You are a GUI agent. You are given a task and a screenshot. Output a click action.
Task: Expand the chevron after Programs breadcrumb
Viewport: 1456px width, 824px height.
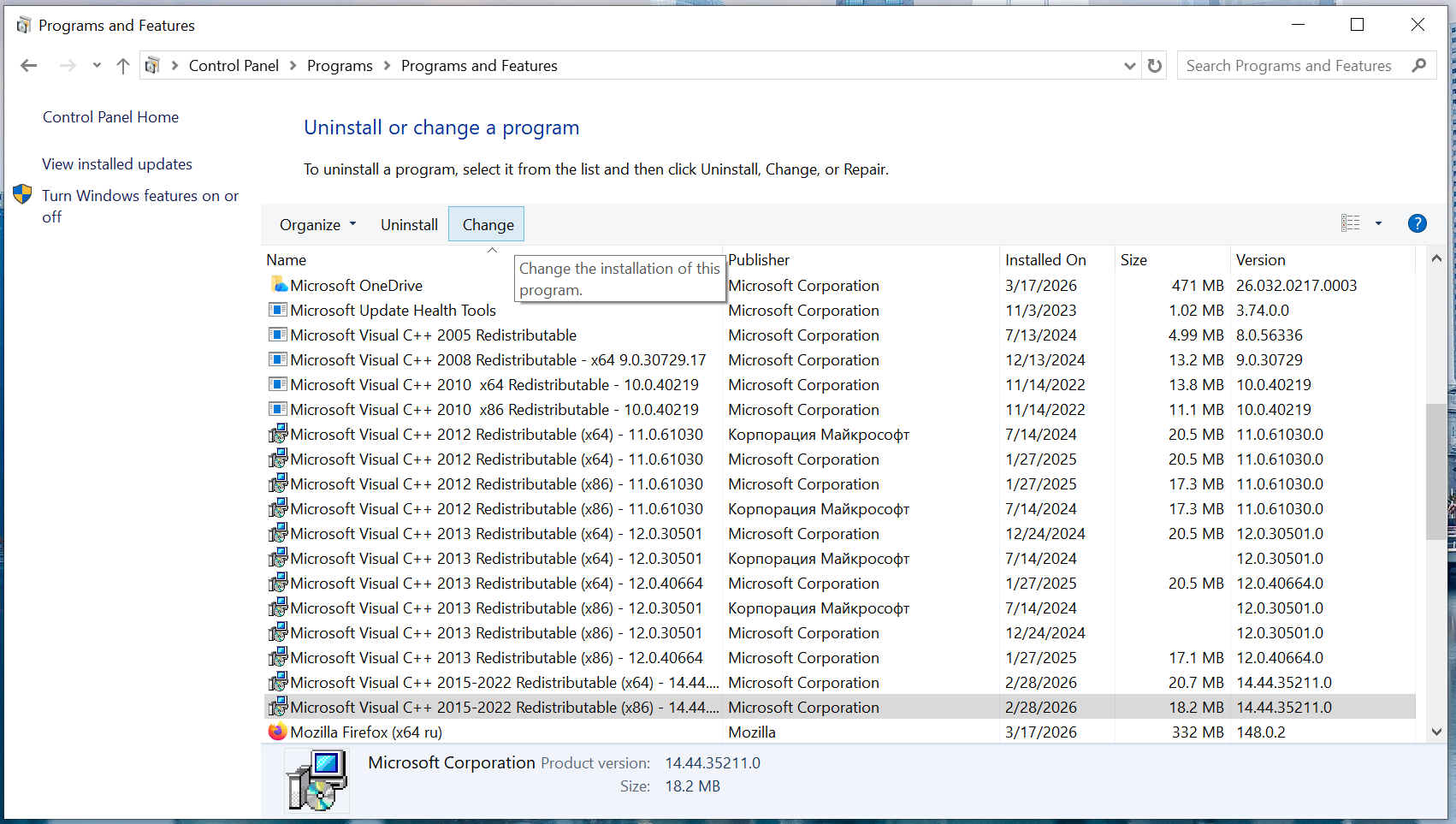[387, 66]
